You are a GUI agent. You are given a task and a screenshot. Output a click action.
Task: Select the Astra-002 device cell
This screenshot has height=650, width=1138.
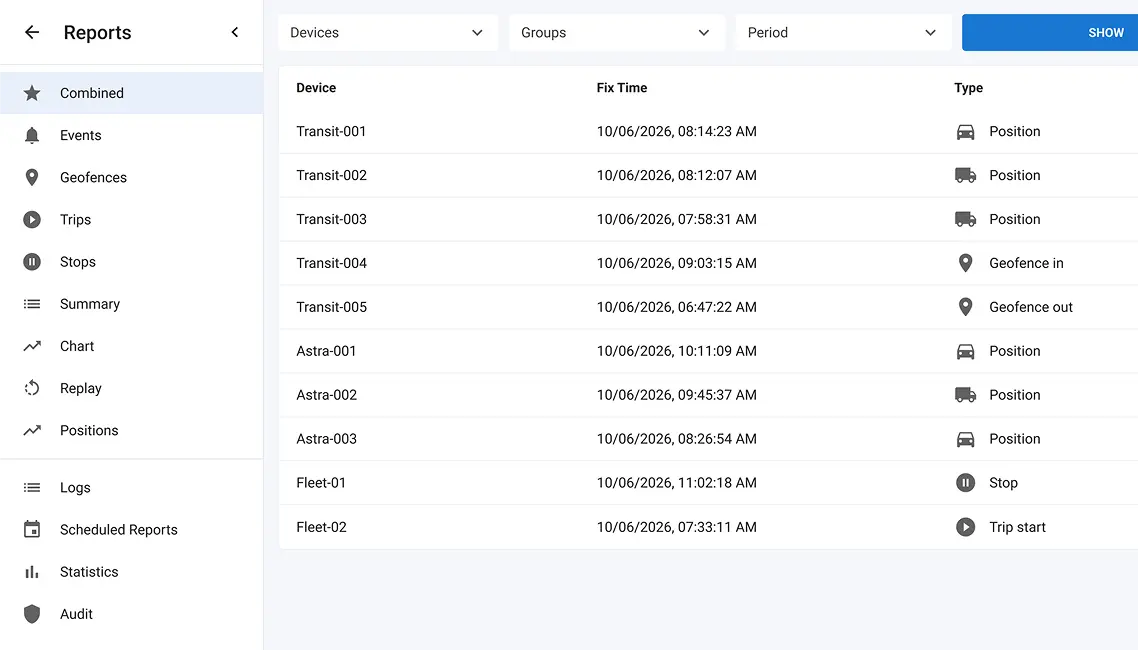[x=327, y=395]
